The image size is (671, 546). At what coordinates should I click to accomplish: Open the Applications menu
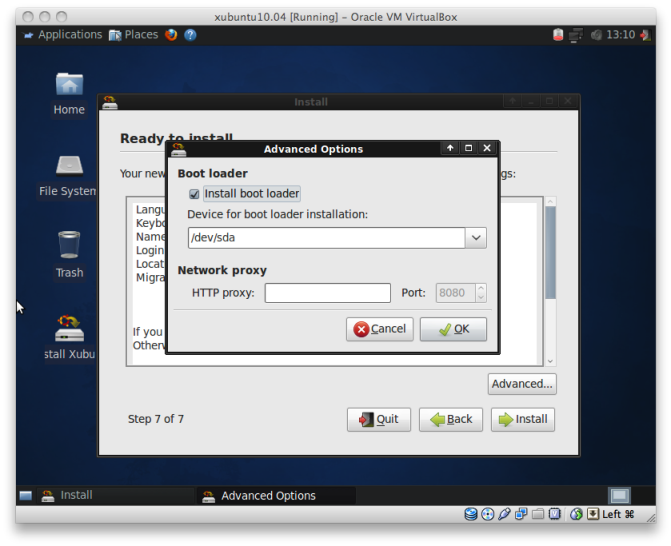pyautogui.click(x=63, y=35)
